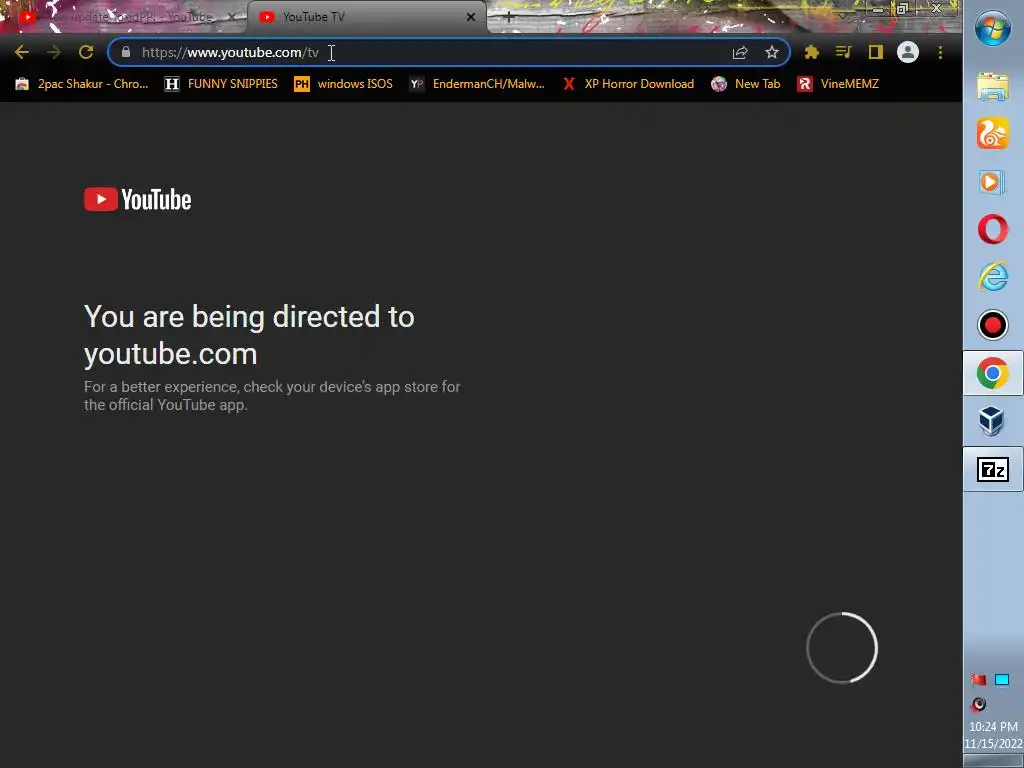
Task: Open a new tab with plus button
Action: pos(509,18)
